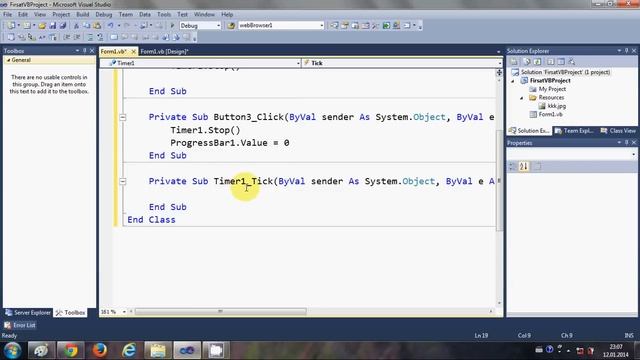640x360 pixels.
Task: Collapse the Timer1_Tick code block
Action: (x=122, y=181)
